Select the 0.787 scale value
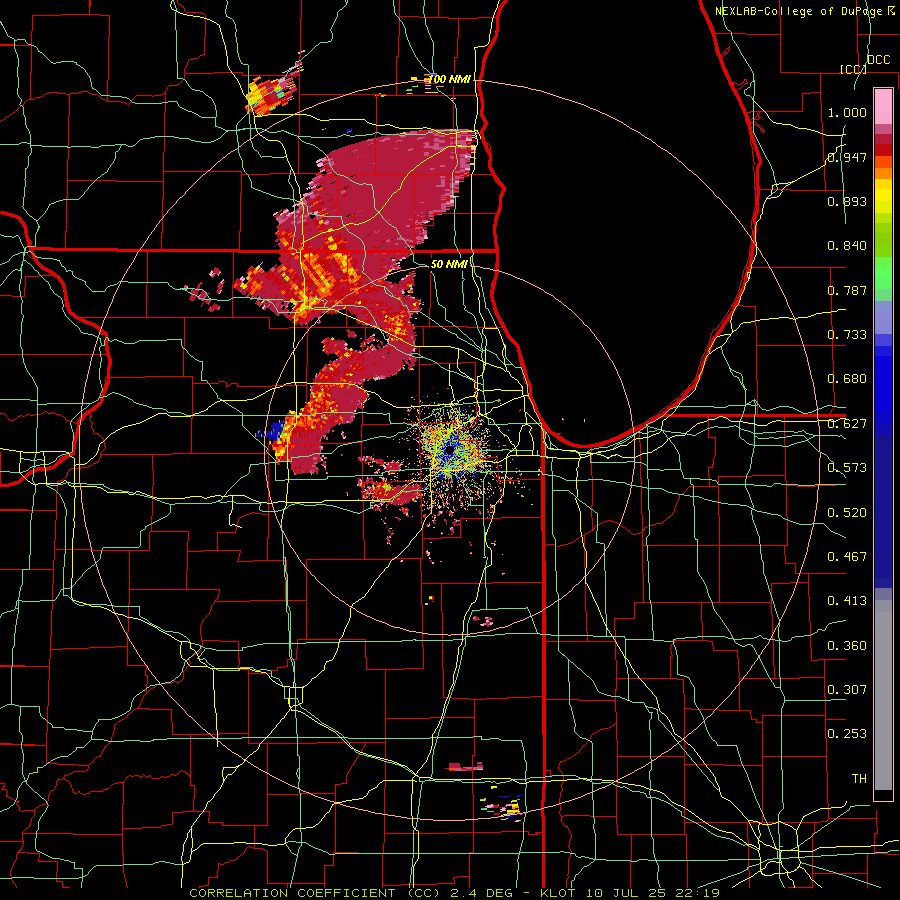The height and width of the screenshot is (900, 900). point(847,290)
